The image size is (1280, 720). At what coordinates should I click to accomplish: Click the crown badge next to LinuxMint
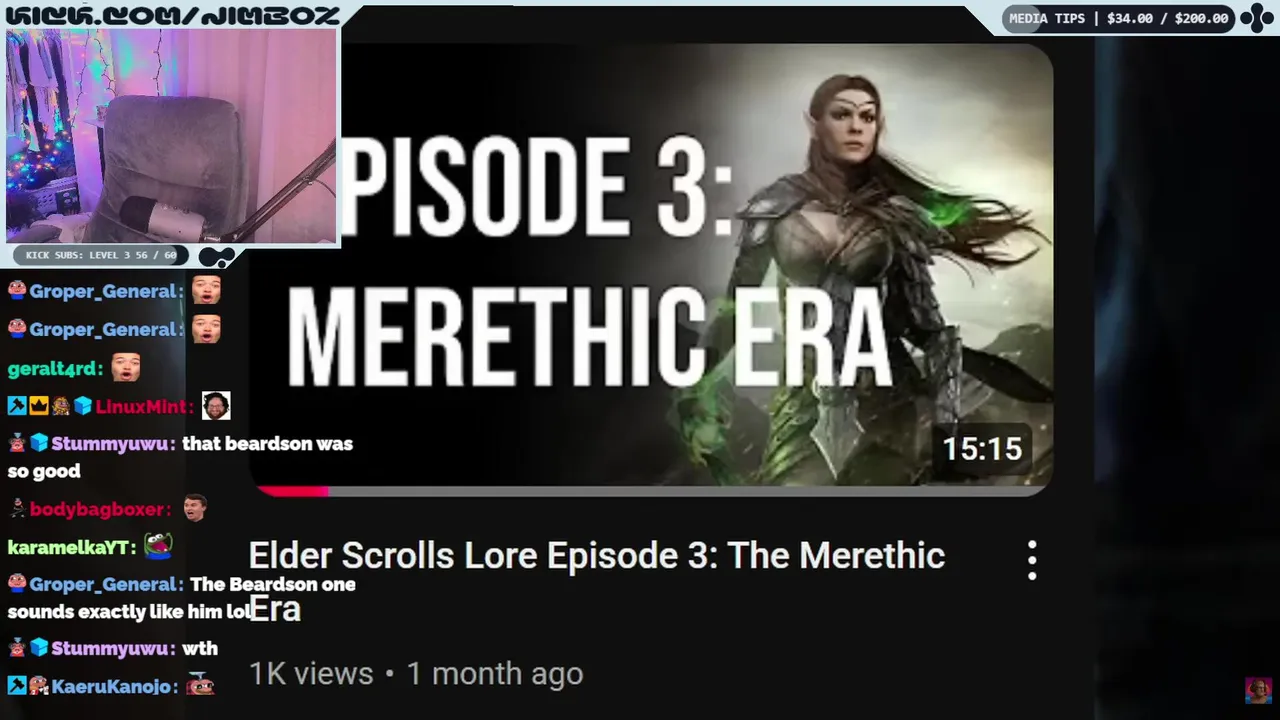coord(38,406)
